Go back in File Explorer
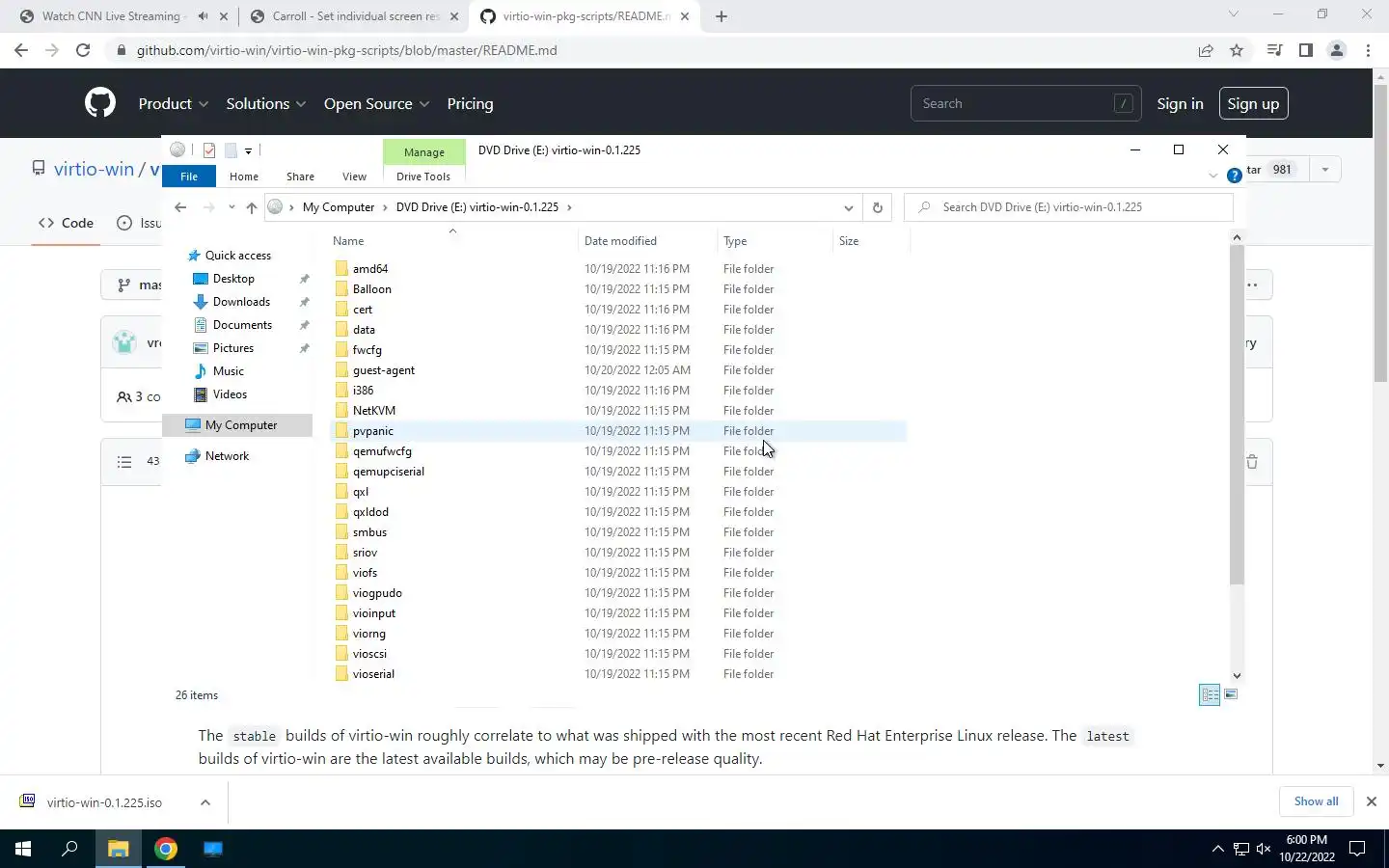Viewport: 1389px width, 868px height. tap(180, 207)
